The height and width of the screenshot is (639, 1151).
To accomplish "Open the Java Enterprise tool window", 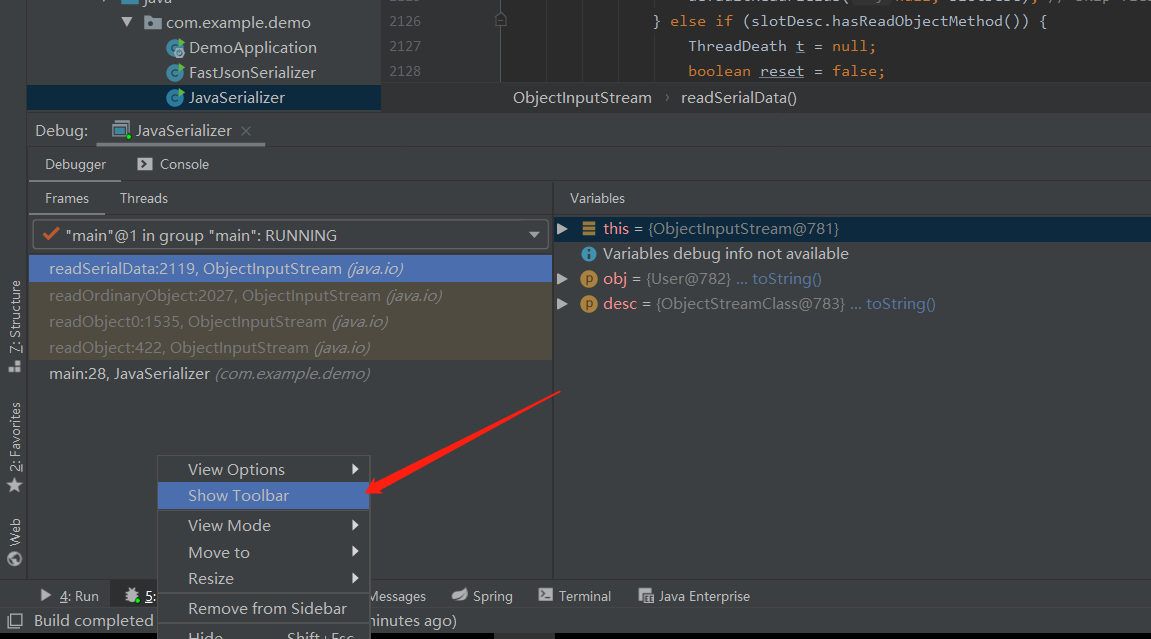I will tap(694, 596).
